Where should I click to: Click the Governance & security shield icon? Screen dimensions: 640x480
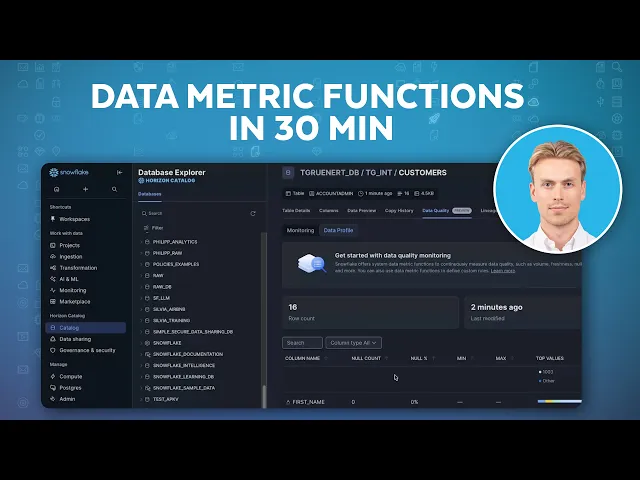(x=53, y=350)
